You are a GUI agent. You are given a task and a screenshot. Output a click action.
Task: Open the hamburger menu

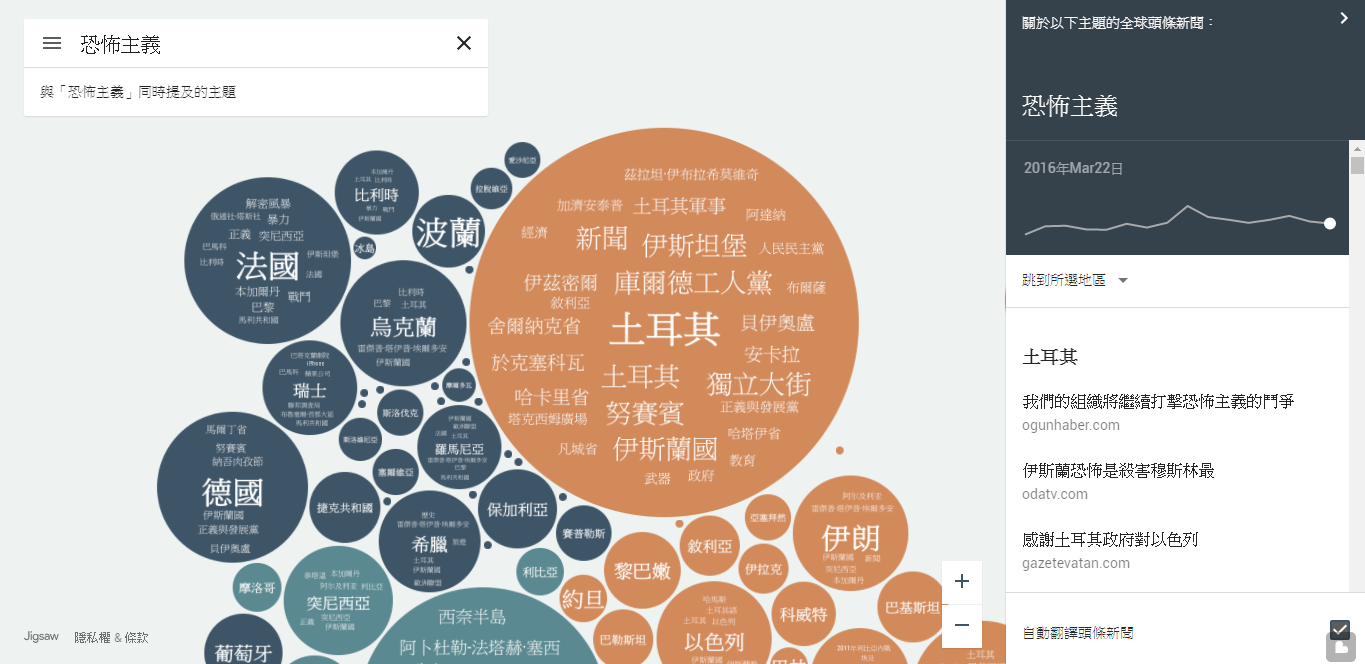(52, 43)
